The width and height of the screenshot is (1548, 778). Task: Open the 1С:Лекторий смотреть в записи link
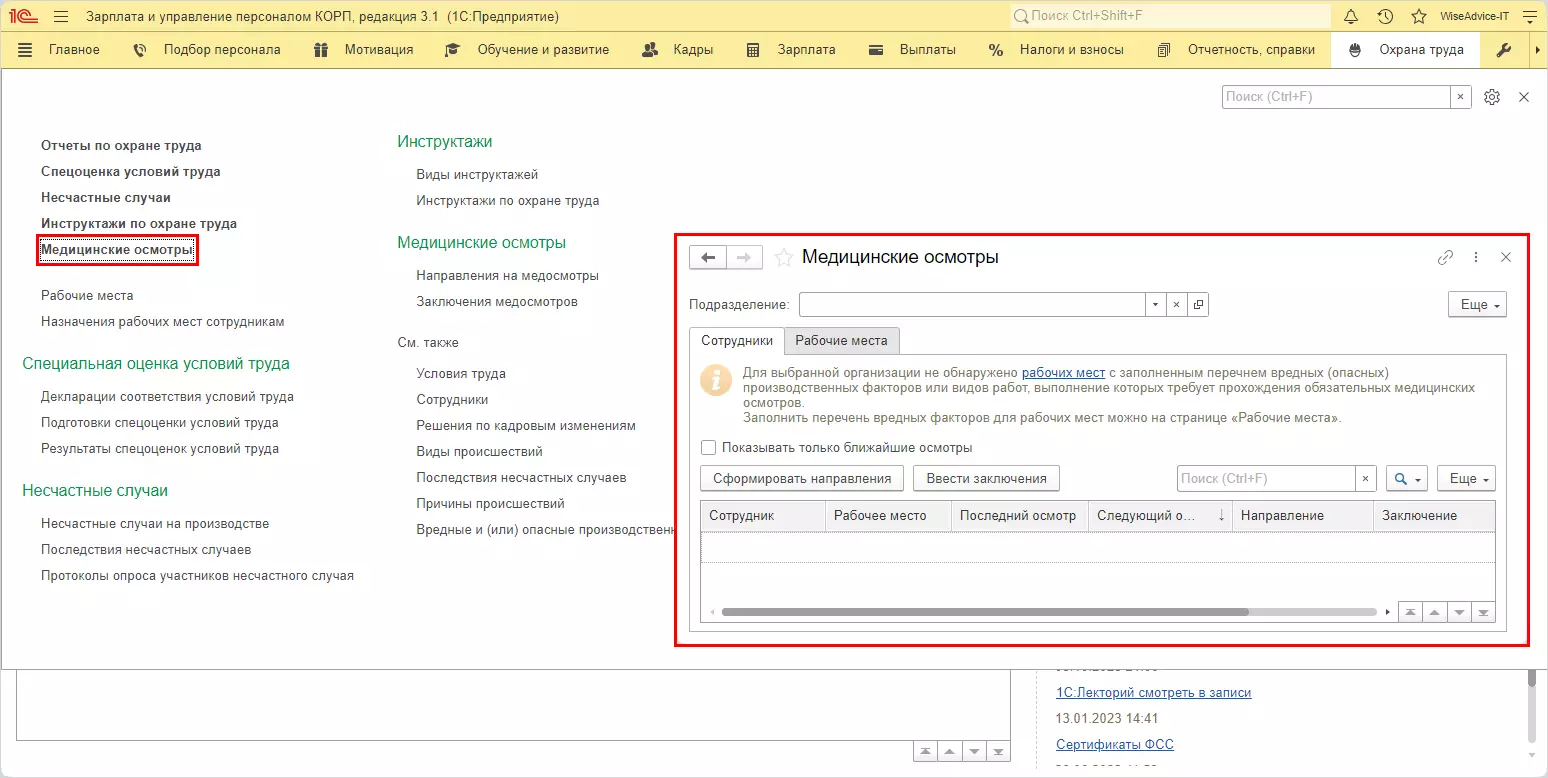(1154, 693)
